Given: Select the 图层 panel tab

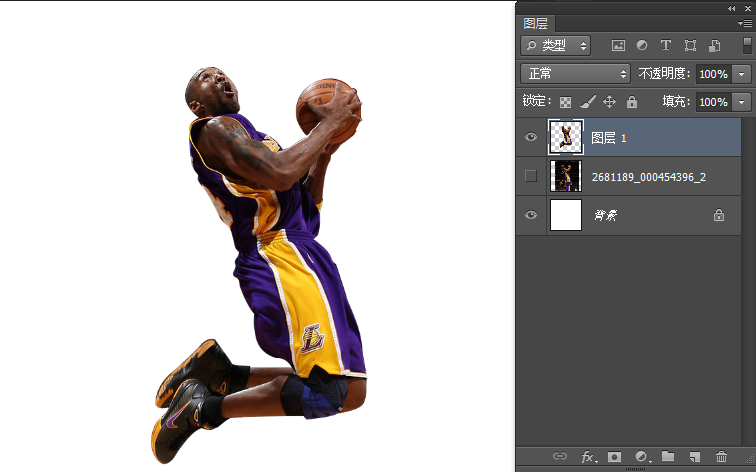Looking at the screenshot, I should 536,23.
